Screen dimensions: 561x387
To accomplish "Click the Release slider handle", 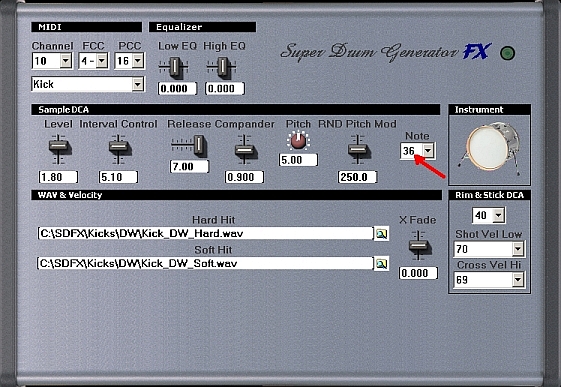I will (x=200, y=144).
